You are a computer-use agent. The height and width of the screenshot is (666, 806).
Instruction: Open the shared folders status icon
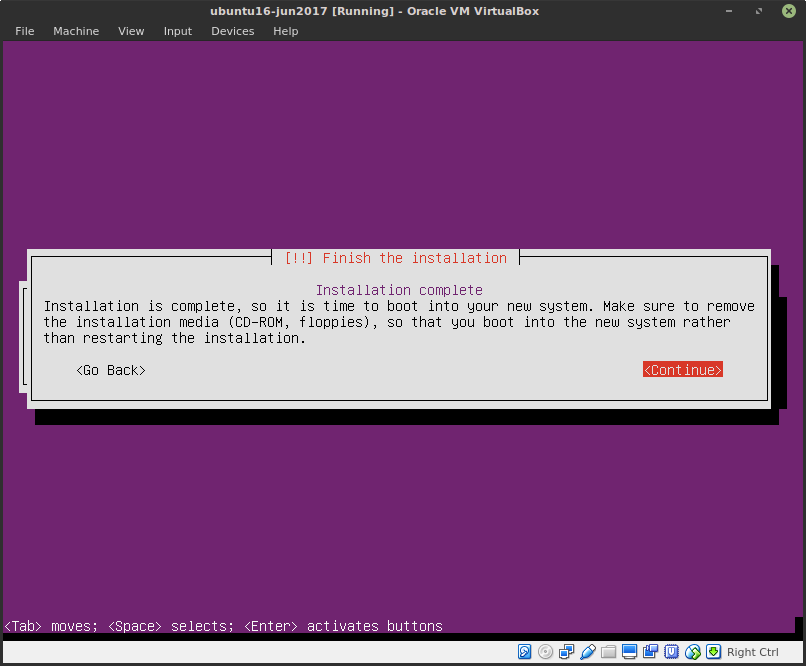[x=607, y=652]
